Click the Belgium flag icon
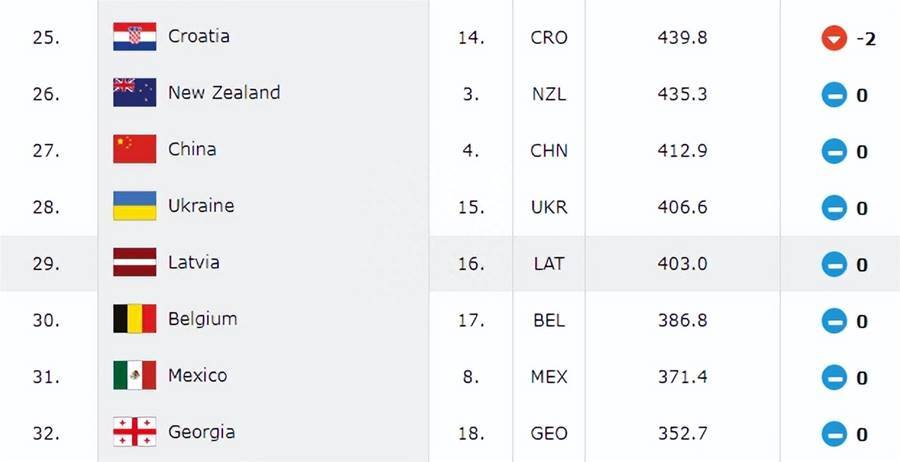 click(134, 319)
